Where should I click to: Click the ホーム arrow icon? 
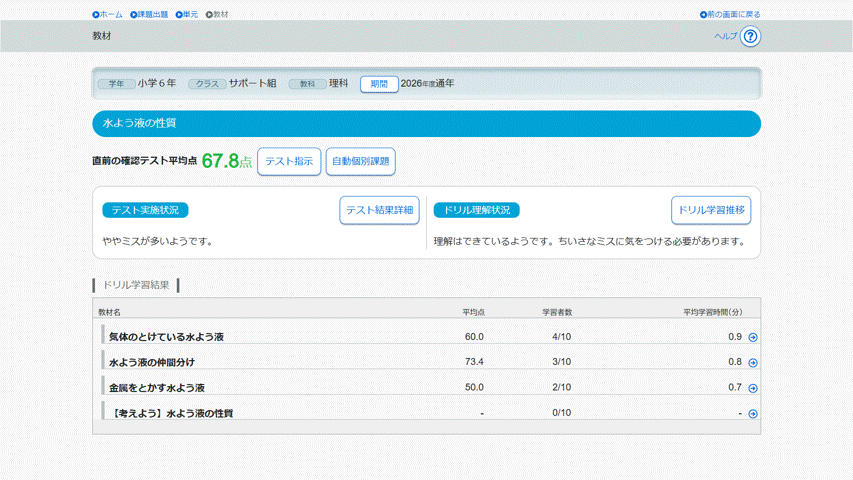point(96,15)
